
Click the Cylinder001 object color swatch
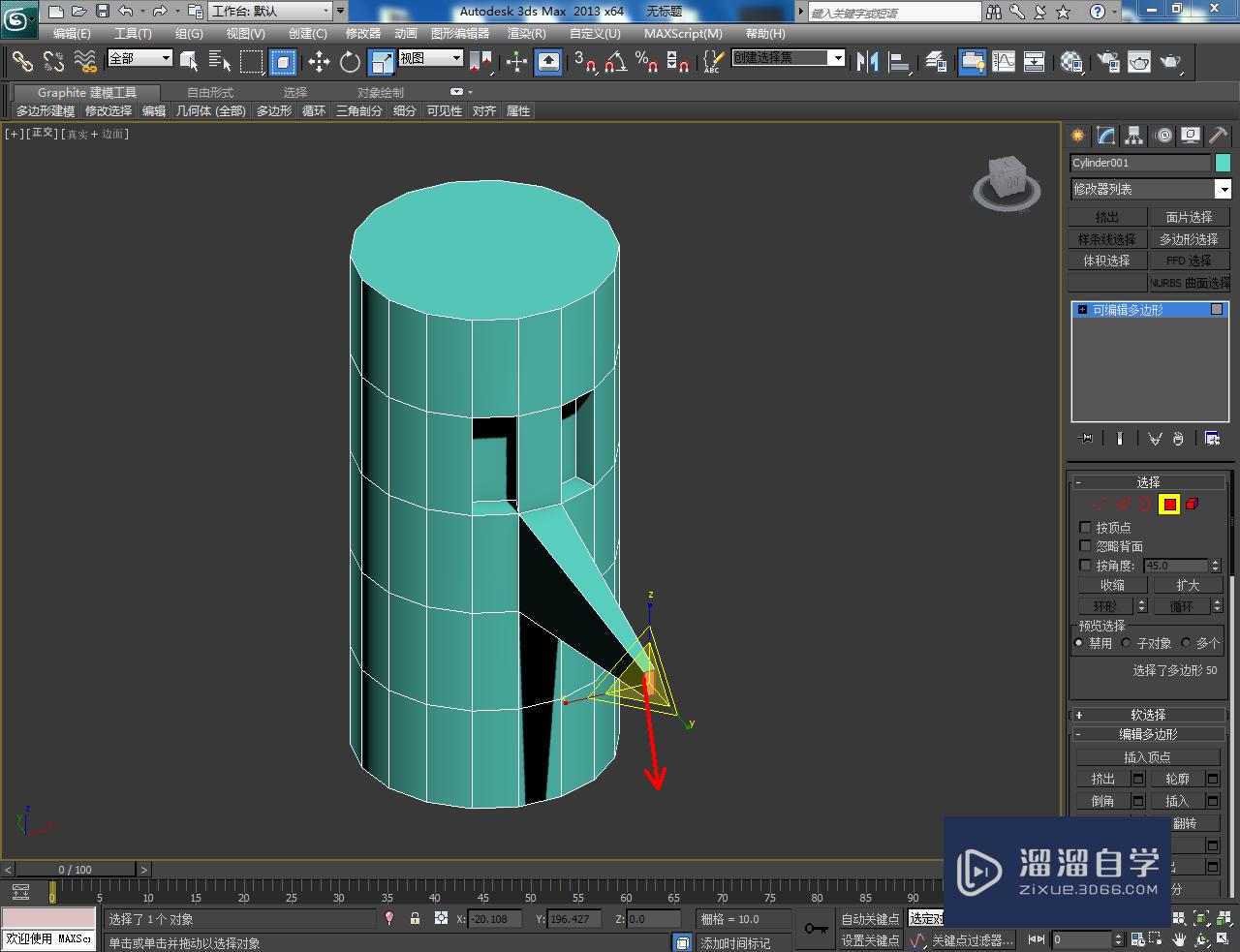tap(1223, 163)
